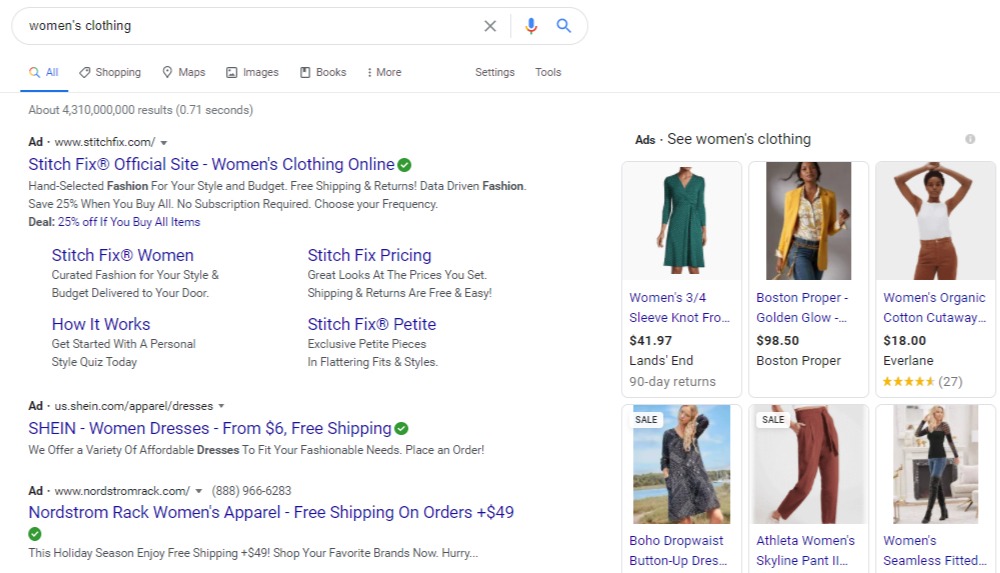Expand the nordstromrack.com ad dropdown arrow
Viewport: 1000px width, 573px height.
[x=198, y=491]
